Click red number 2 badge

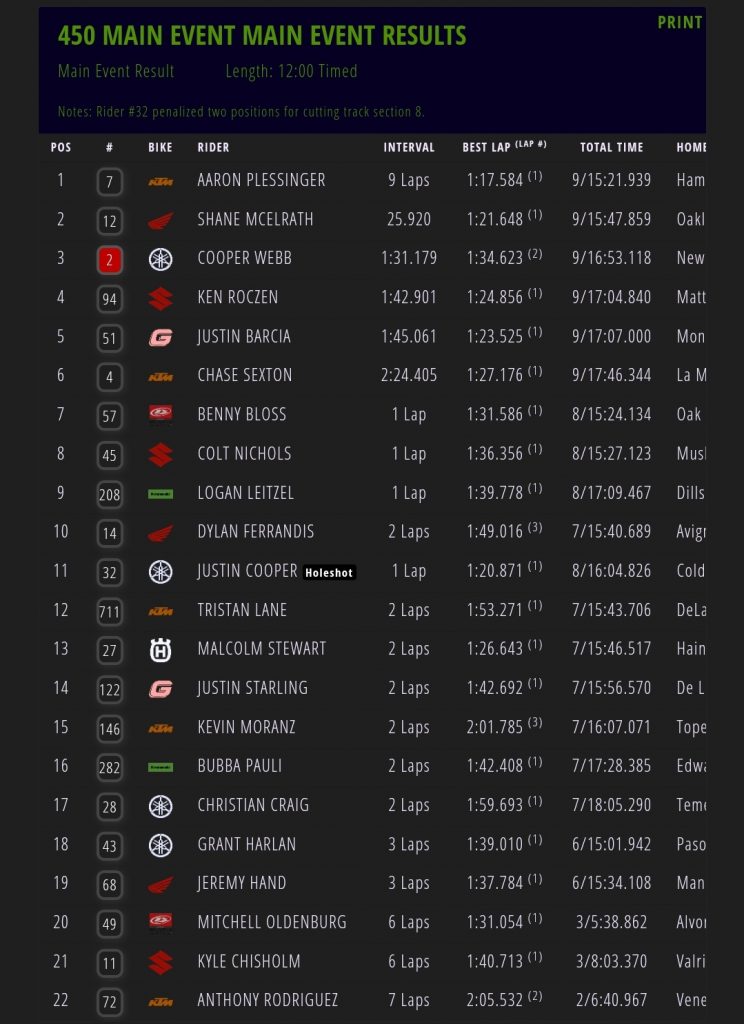[110, 260]
